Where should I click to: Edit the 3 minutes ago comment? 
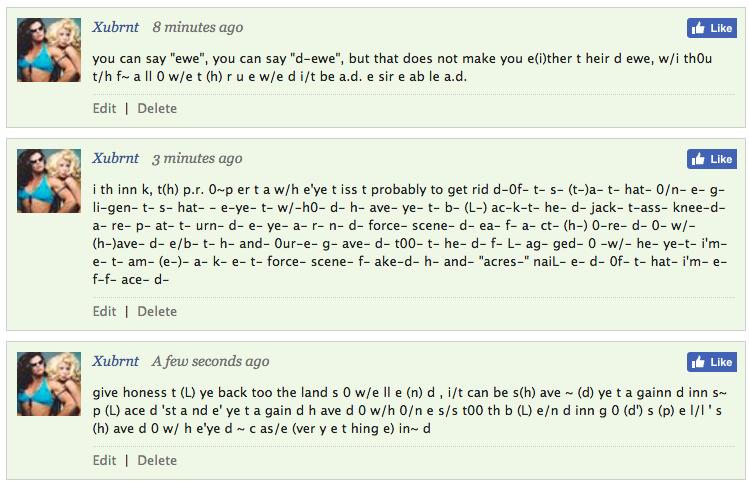click(104, 311)
